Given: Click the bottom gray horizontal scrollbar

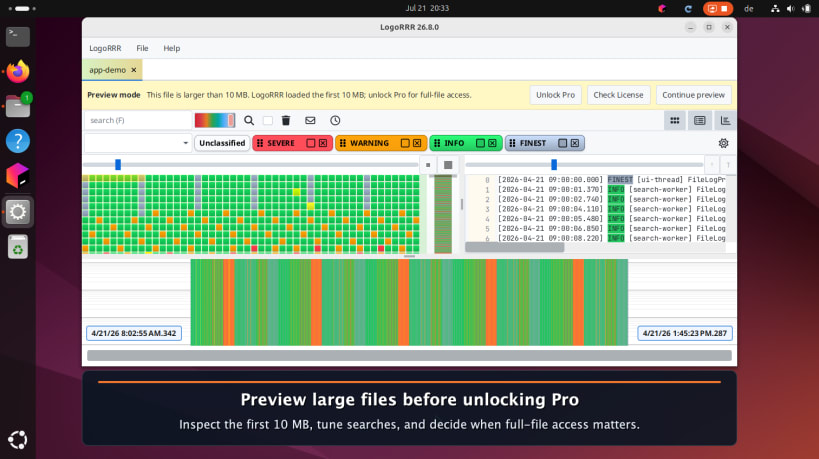Looking at the screenshot, I should pos(410,356).
